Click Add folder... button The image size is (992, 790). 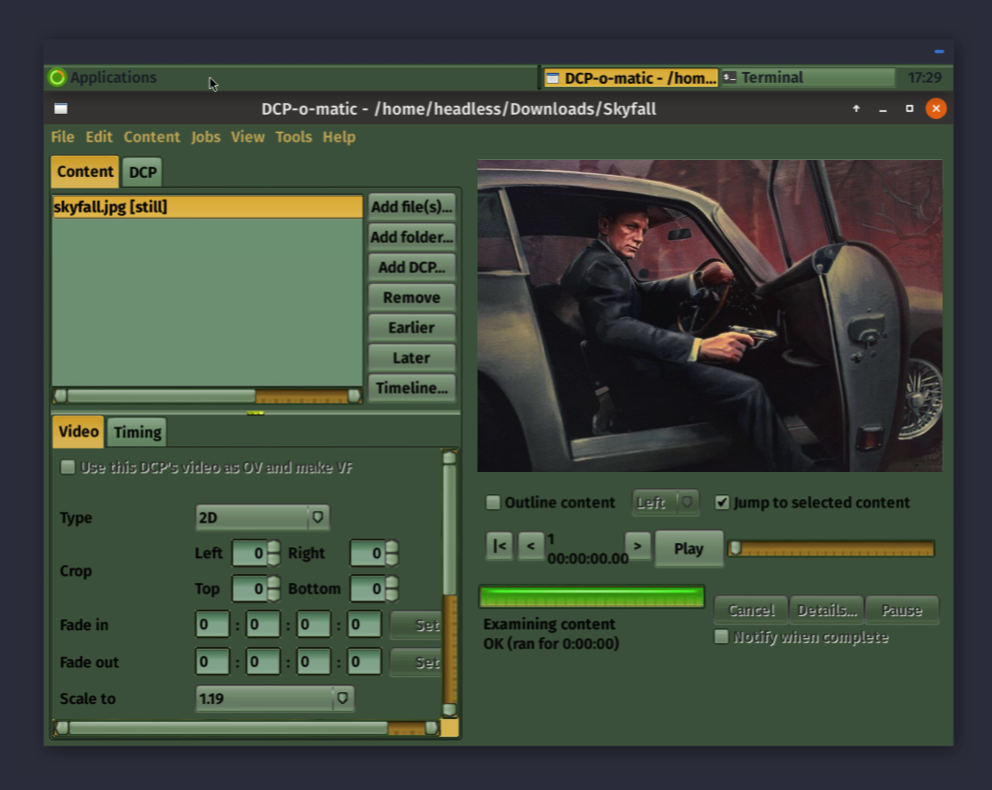tap(411, 237)
